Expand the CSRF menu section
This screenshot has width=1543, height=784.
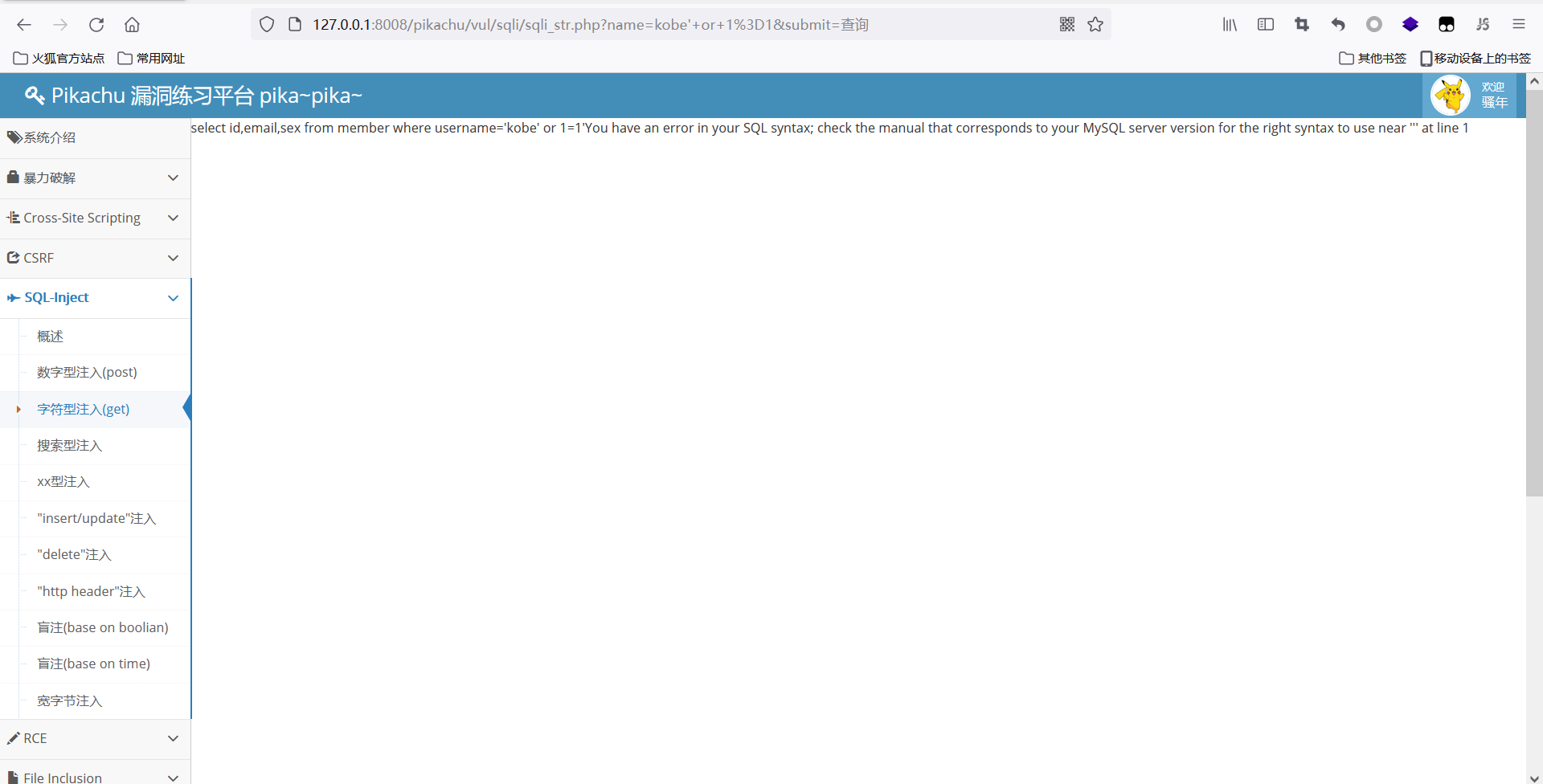tap(95, 258)
